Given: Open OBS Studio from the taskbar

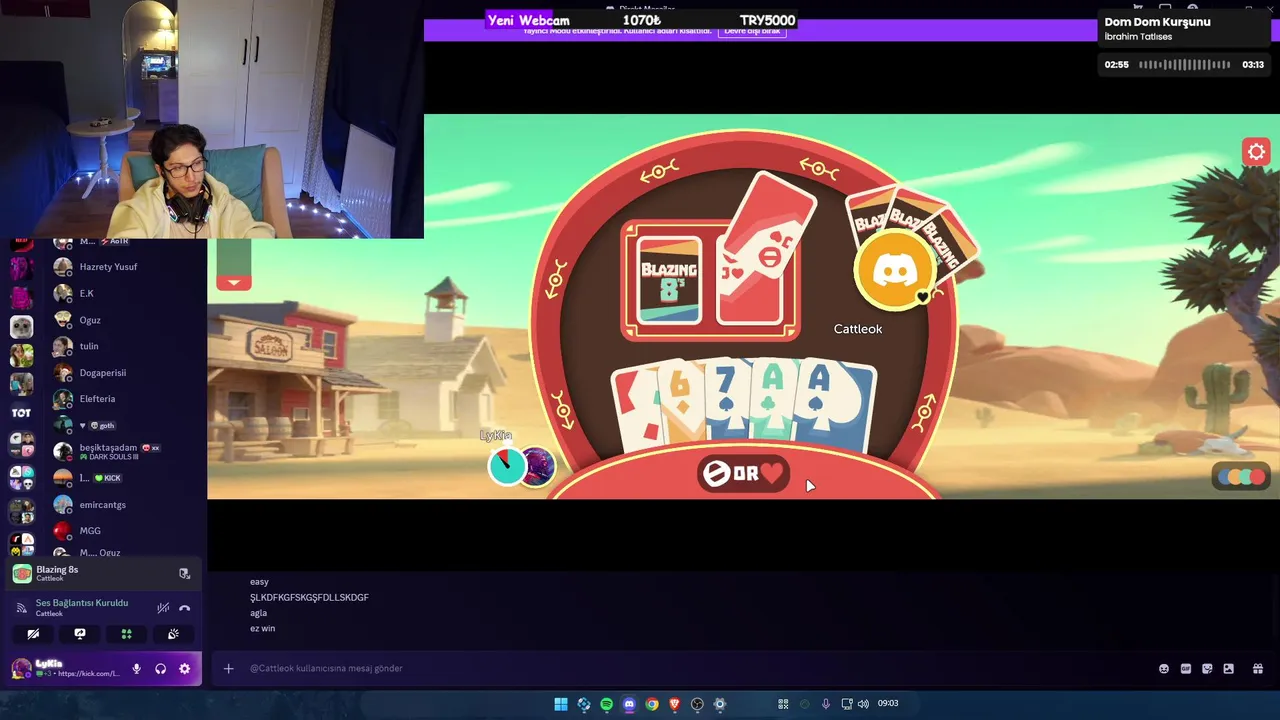Looking at the screenshot, I should click(x=697, y=704).
